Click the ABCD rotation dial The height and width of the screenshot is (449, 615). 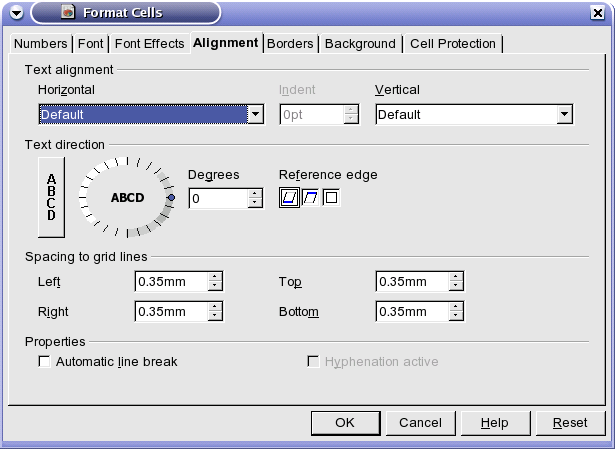(127, 198)
